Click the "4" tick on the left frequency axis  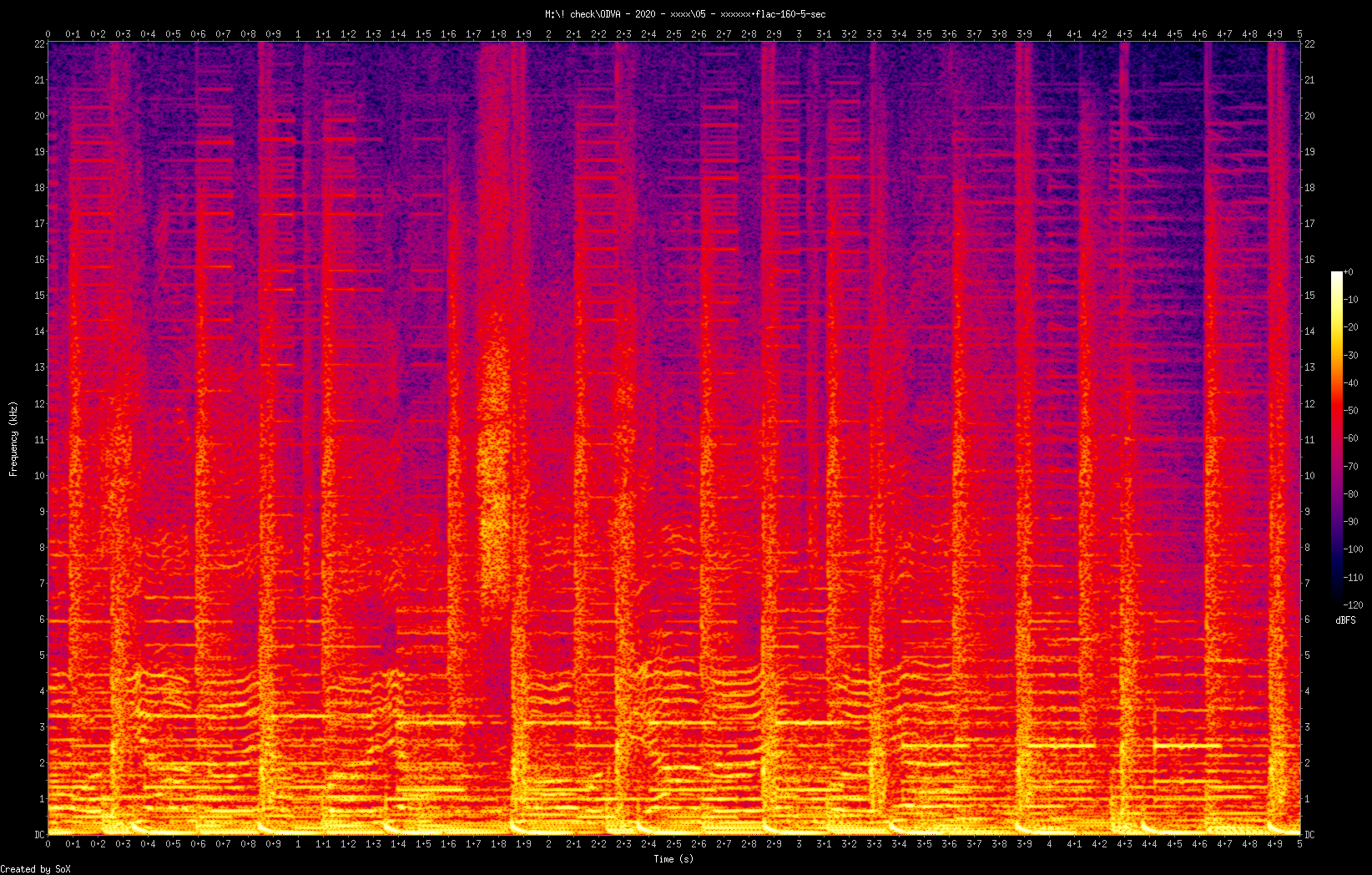42,691
